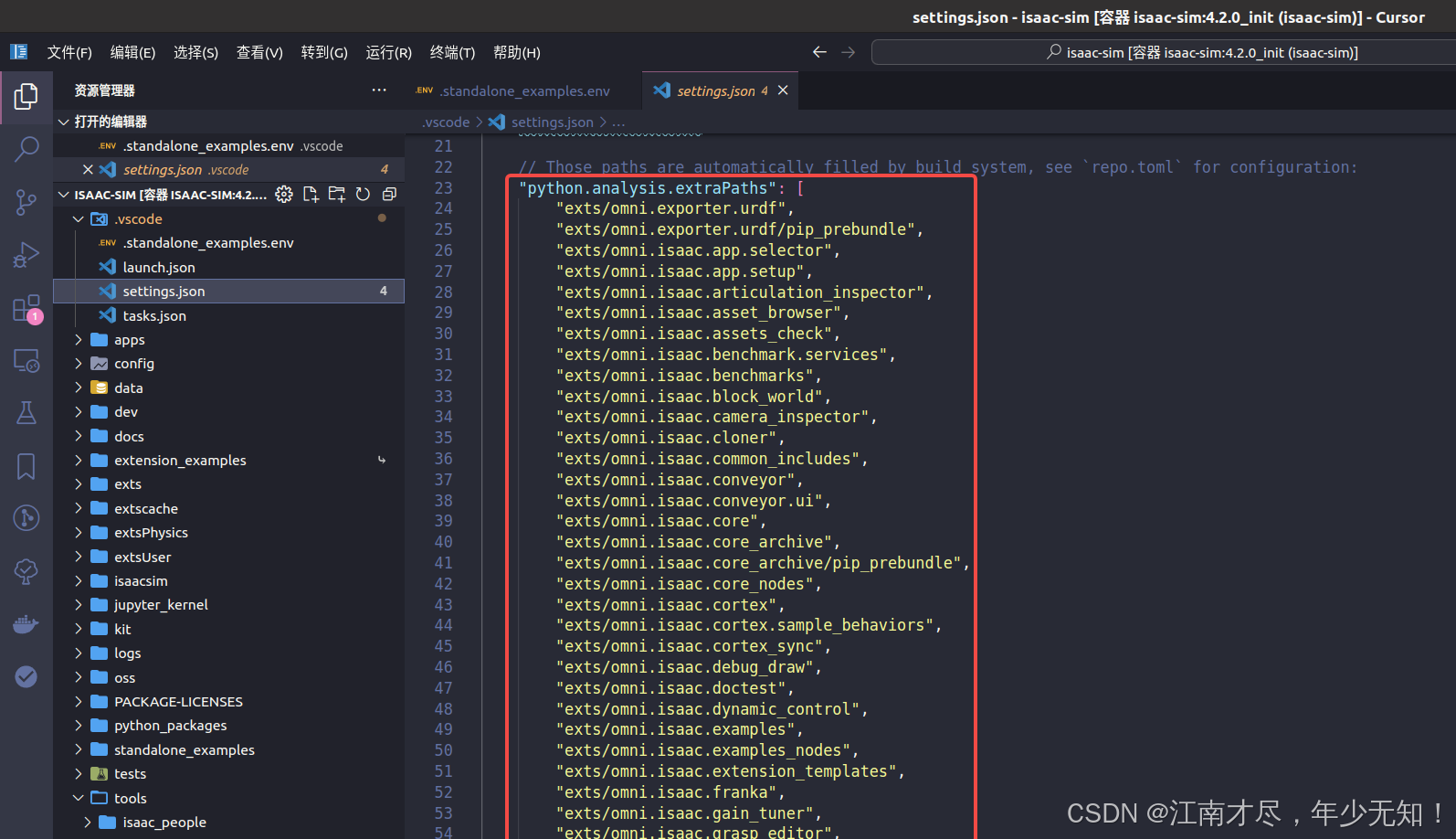This screenshot has height=839, width=1456.
Task: Click the command center search box
Action: coord(1164,52)
